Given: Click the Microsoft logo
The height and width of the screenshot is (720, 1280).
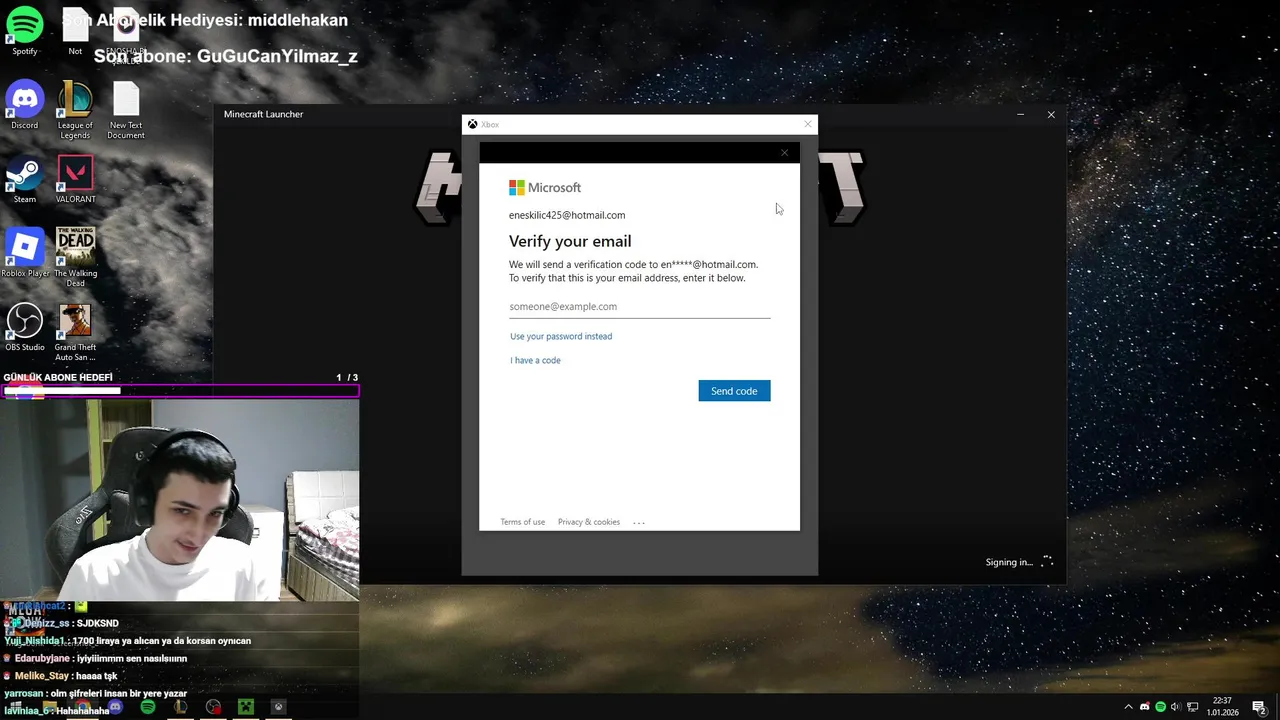Looking at the screenshot, I should 544,187.
